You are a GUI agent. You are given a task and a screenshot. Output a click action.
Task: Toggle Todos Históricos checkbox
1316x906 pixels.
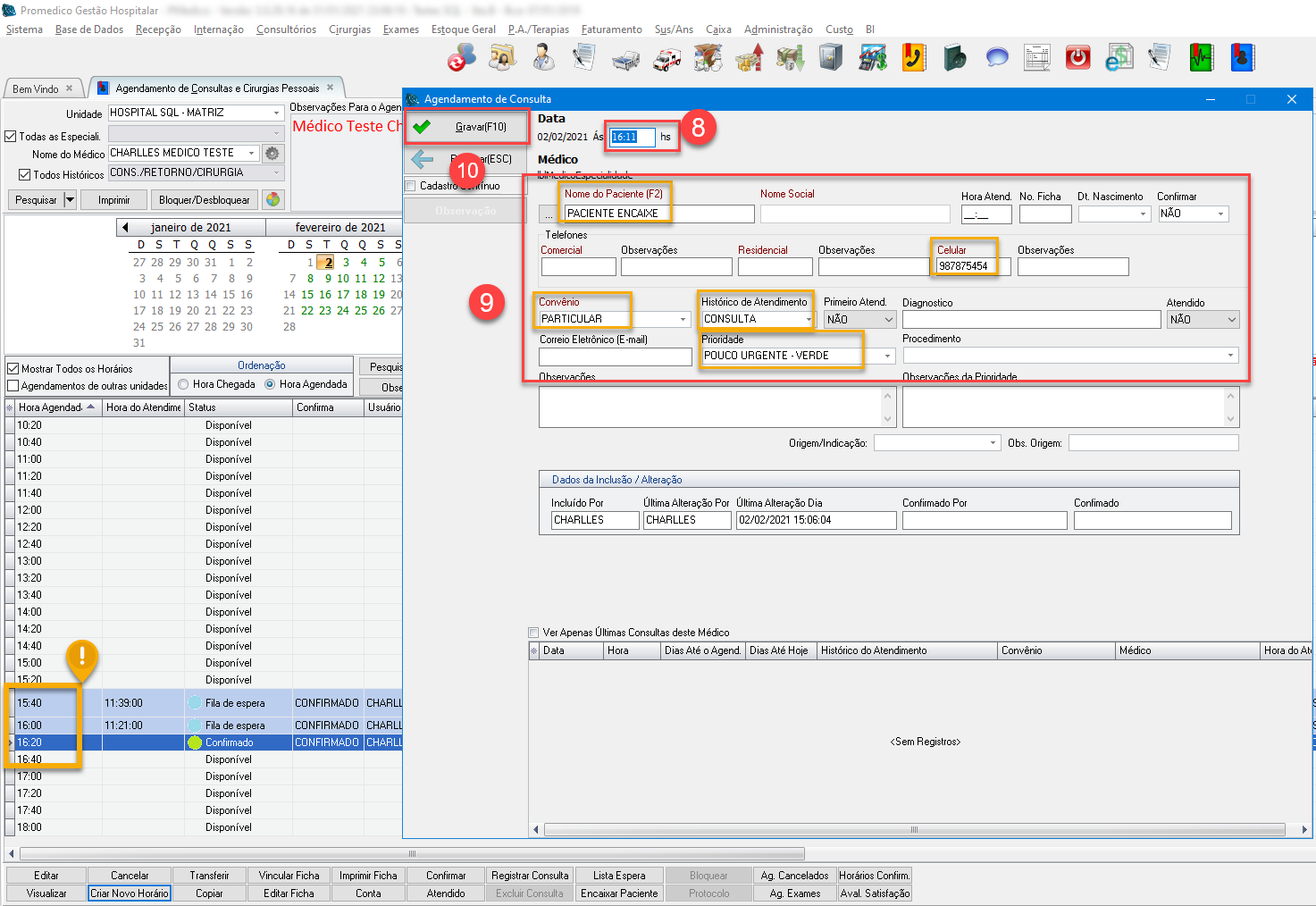point(25,175)
